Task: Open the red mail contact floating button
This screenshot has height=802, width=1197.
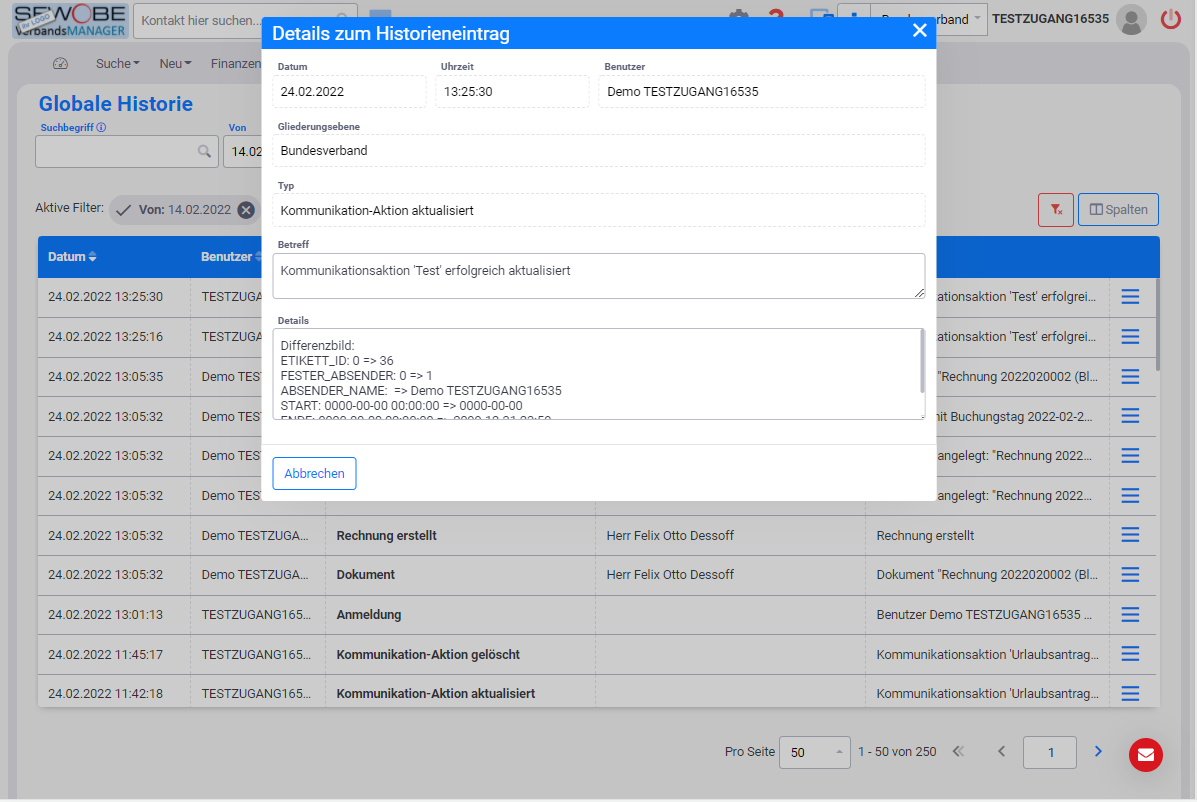Action: click(x=1145, y=755)
